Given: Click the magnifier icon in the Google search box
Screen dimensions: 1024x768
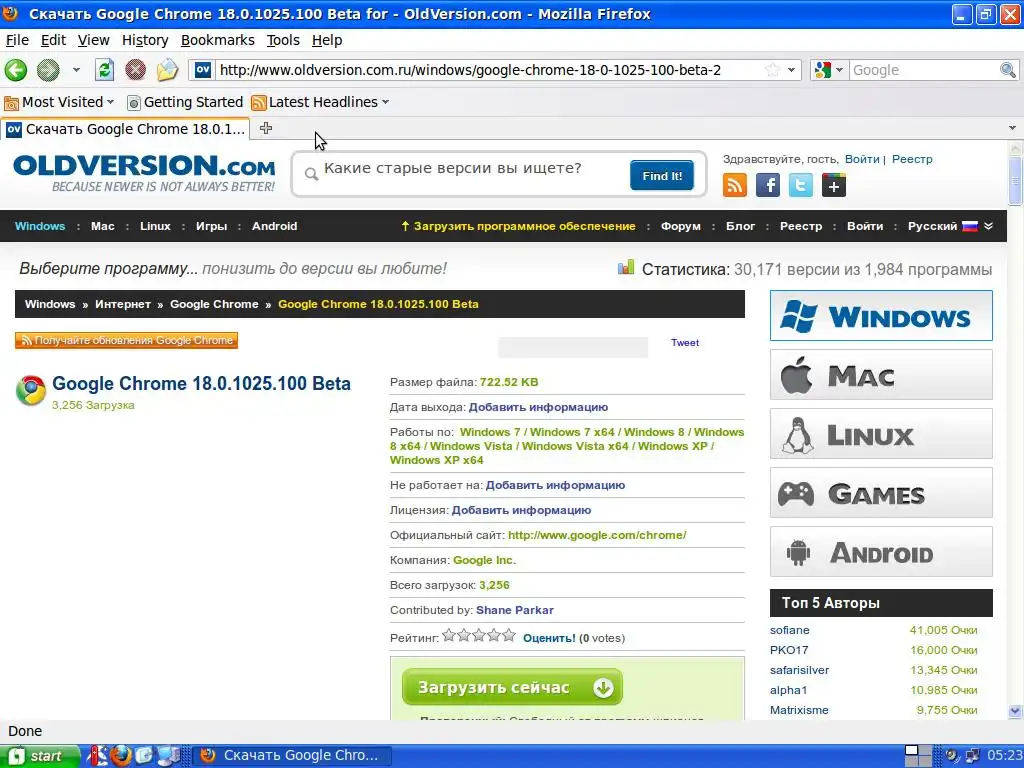Looking at the screenshot, I should 1008,70.
